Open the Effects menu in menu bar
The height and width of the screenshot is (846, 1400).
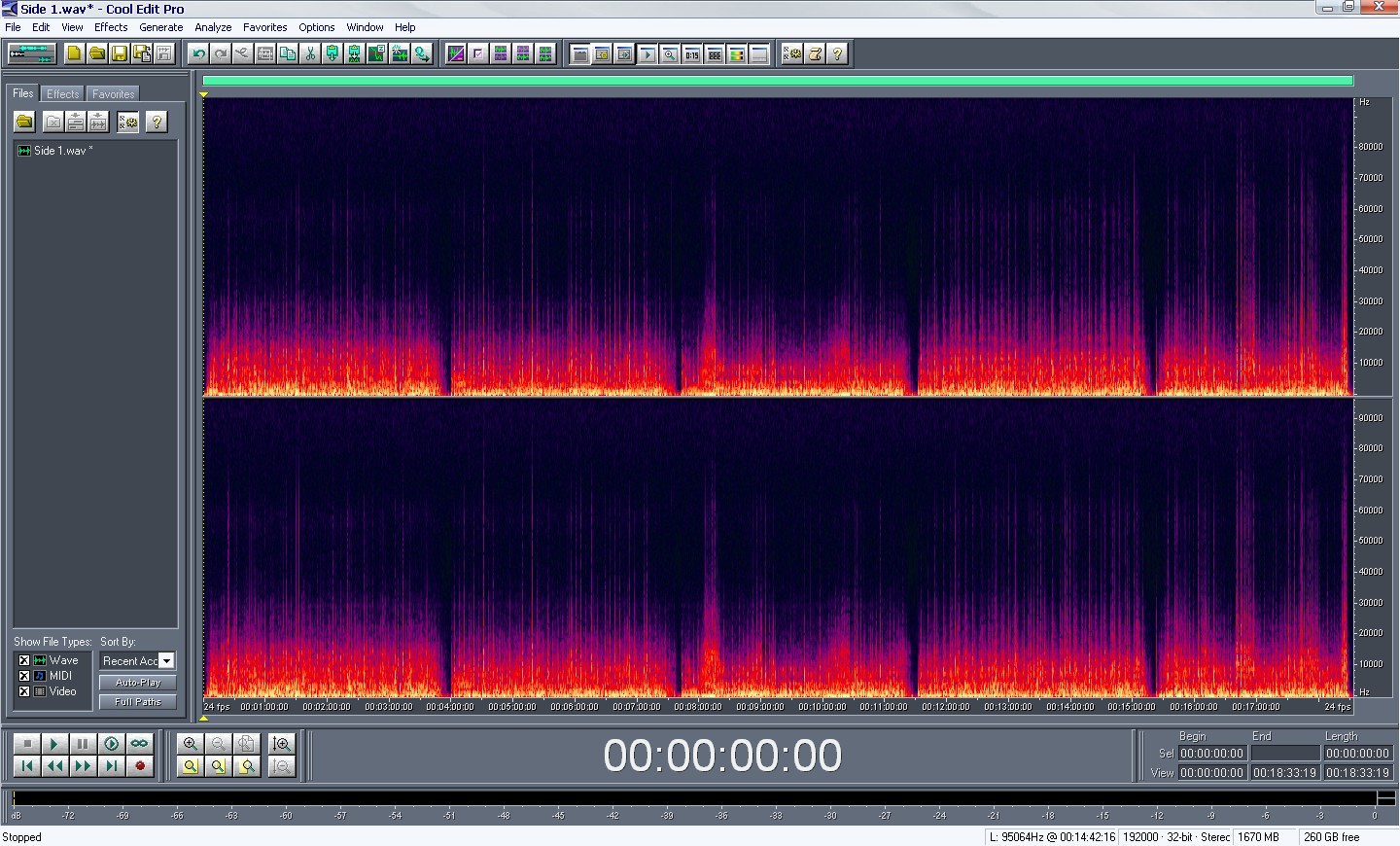coord(111,27)
